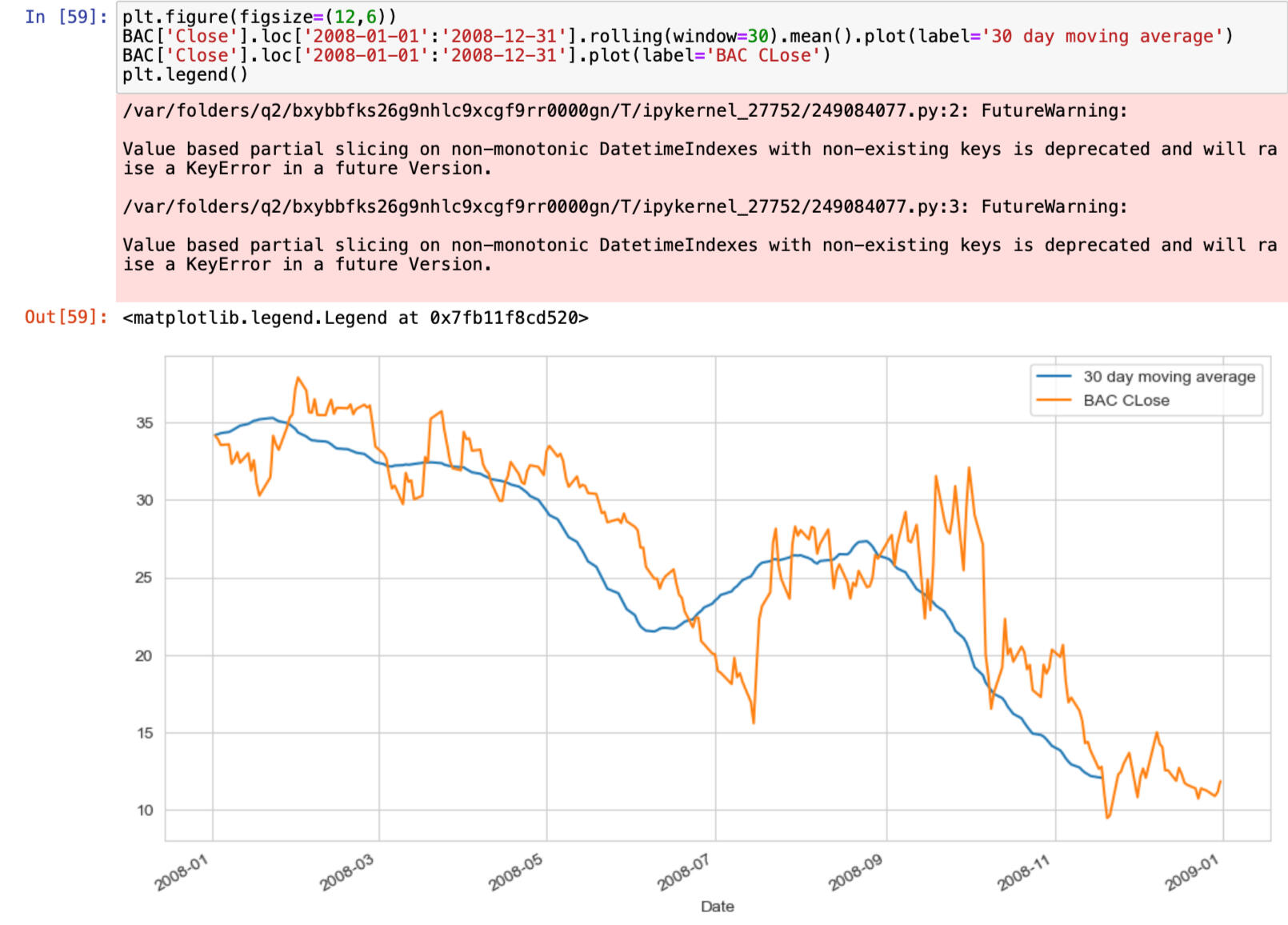
Task: Click the 'BAC CLose' legend label
Action: click(x=1126, y=400)
